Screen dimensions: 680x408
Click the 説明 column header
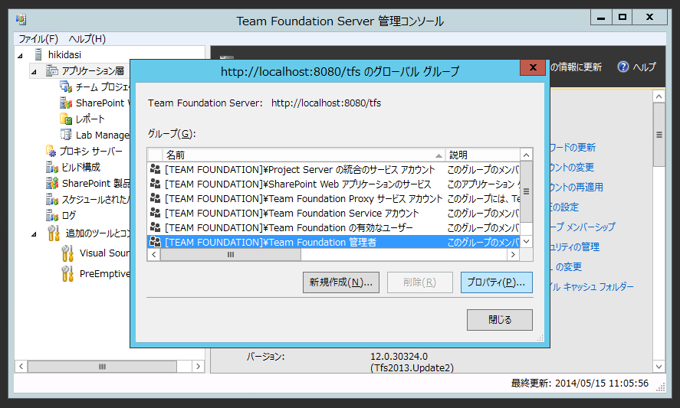[x=482, y=155]
